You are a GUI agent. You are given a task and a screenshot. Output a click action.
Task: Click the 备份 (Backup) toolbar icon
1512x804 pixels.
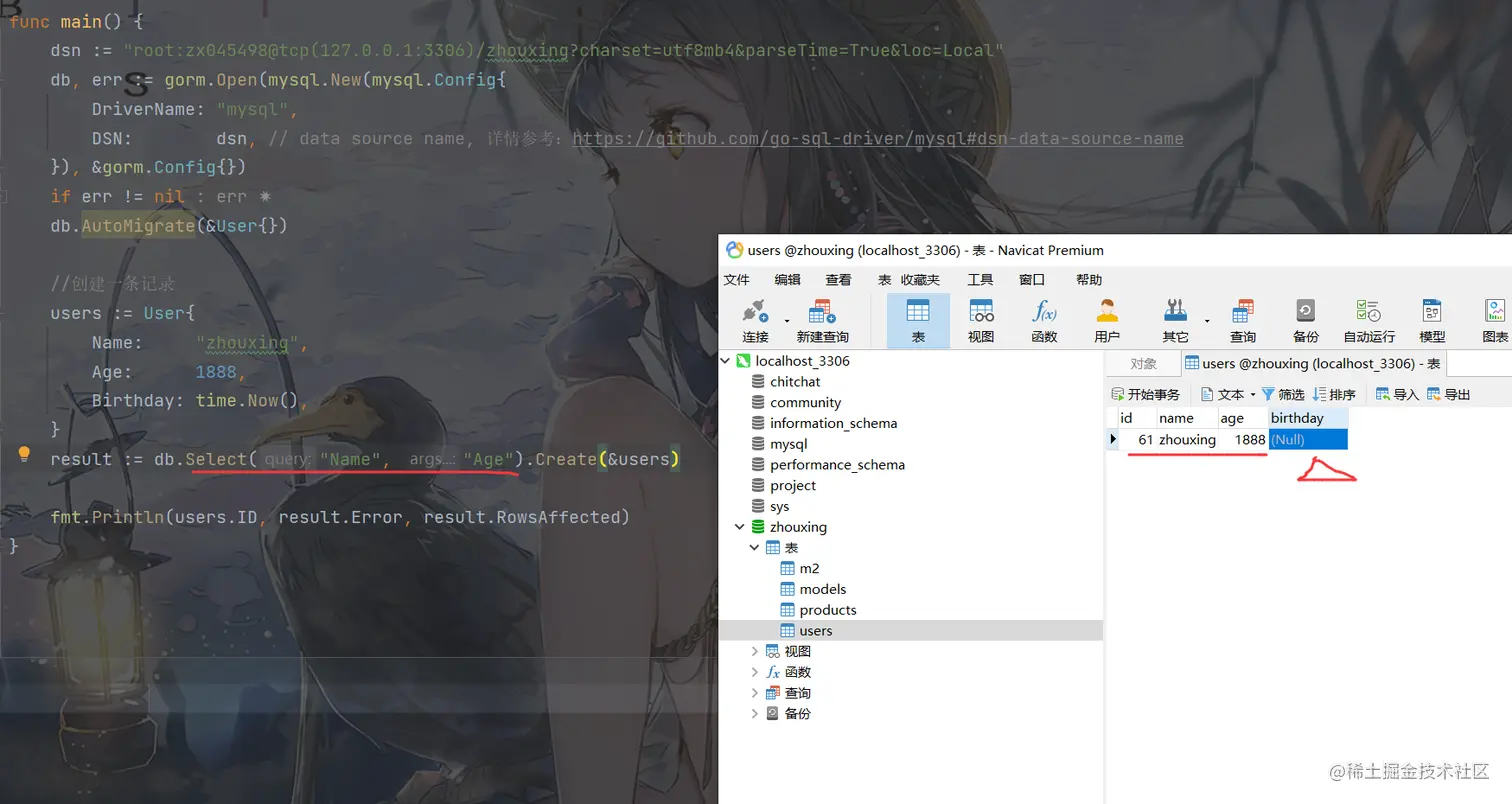1305,321
